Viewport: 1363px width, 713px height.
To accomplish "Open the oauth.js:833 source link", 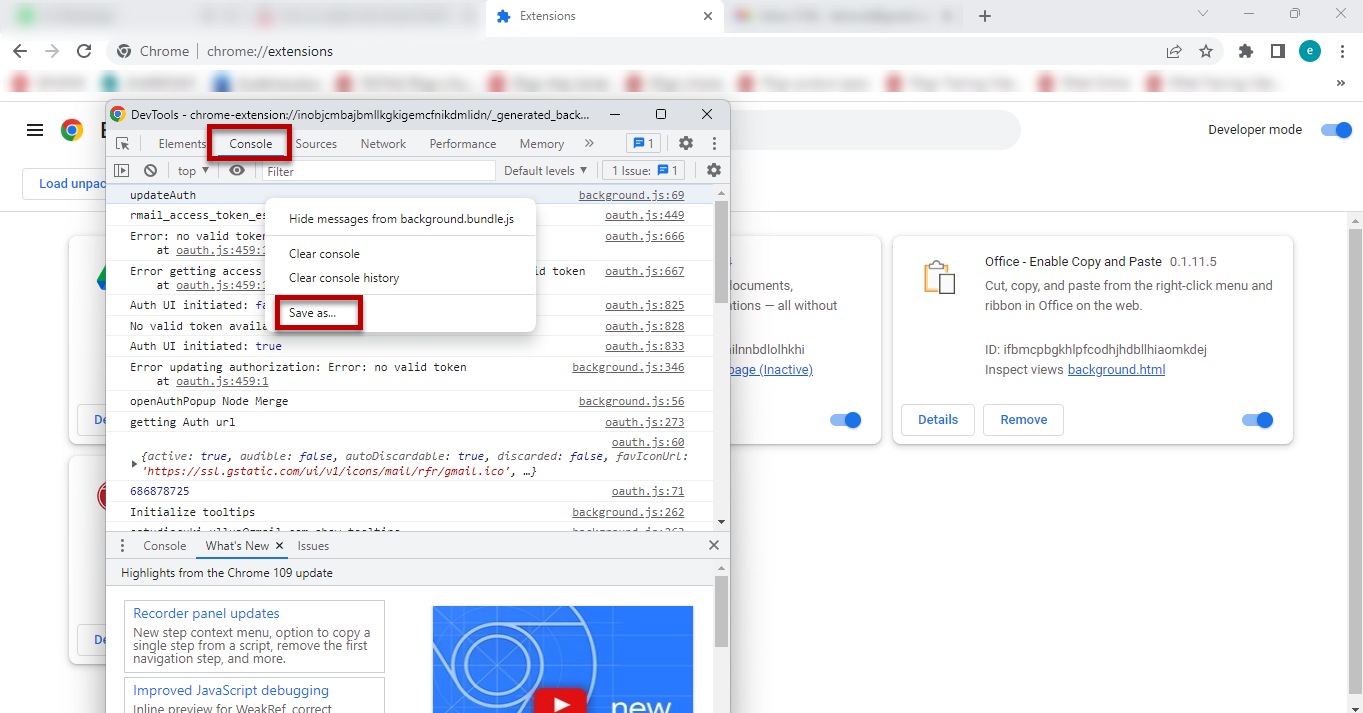I will [x=644, y=347].
